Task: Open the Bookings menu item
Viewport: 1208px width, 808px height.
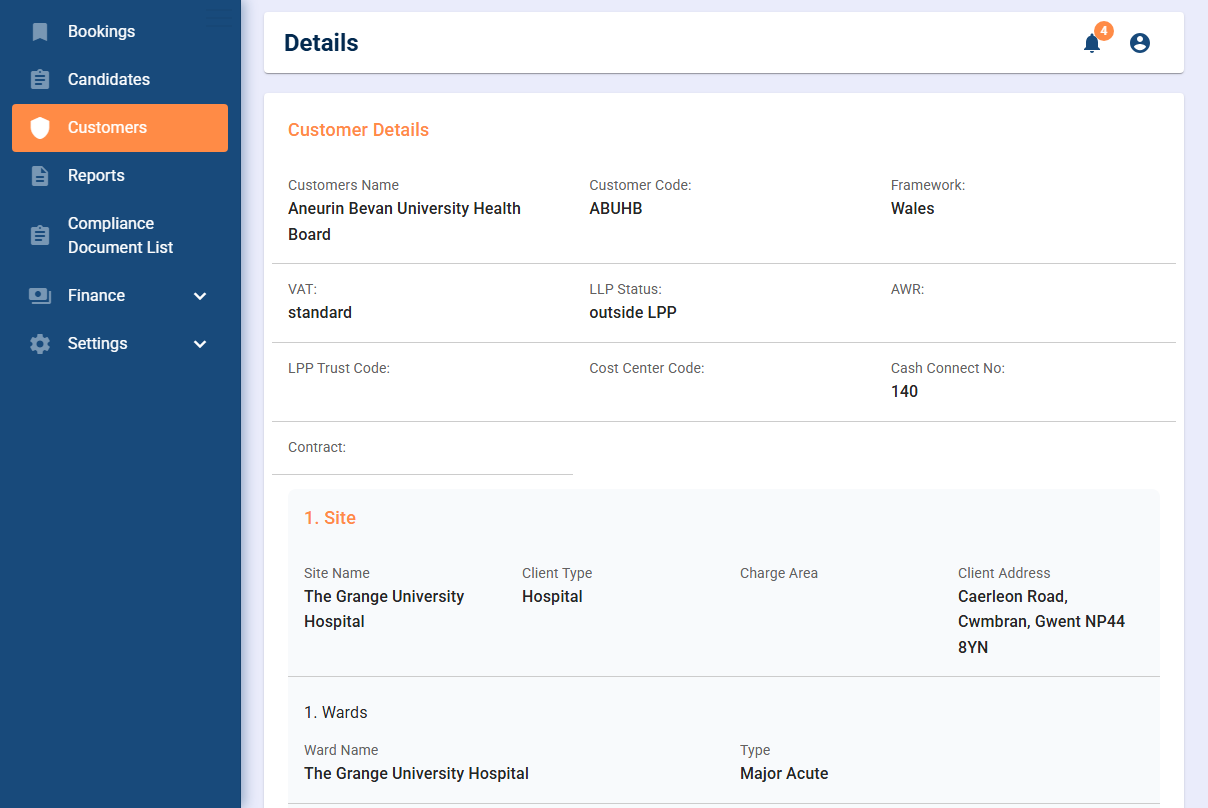Action: [x=120, y=32]
